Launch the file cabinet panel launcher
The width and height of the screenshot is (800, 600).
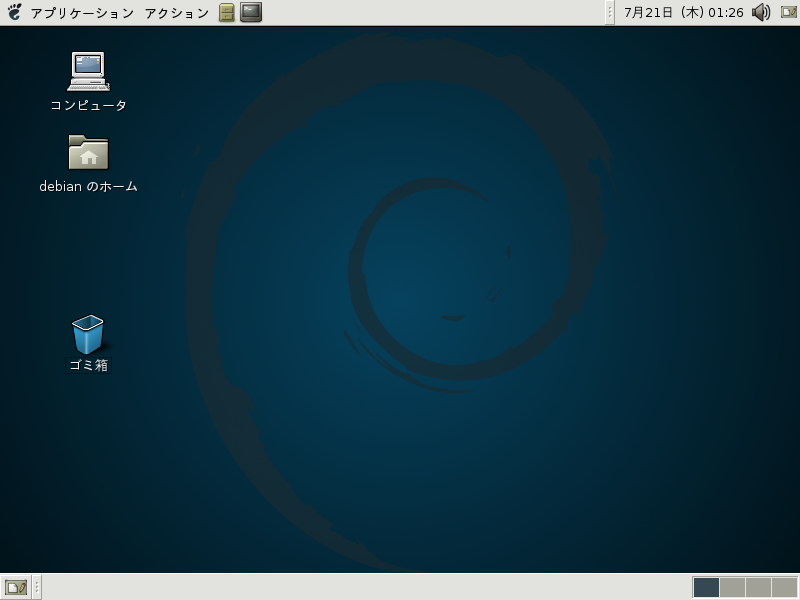[x=227, y=13]
